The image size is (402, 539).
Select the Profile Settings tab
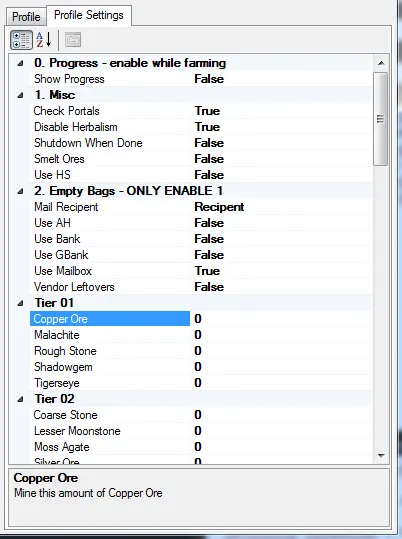click(x=89, y=15)
